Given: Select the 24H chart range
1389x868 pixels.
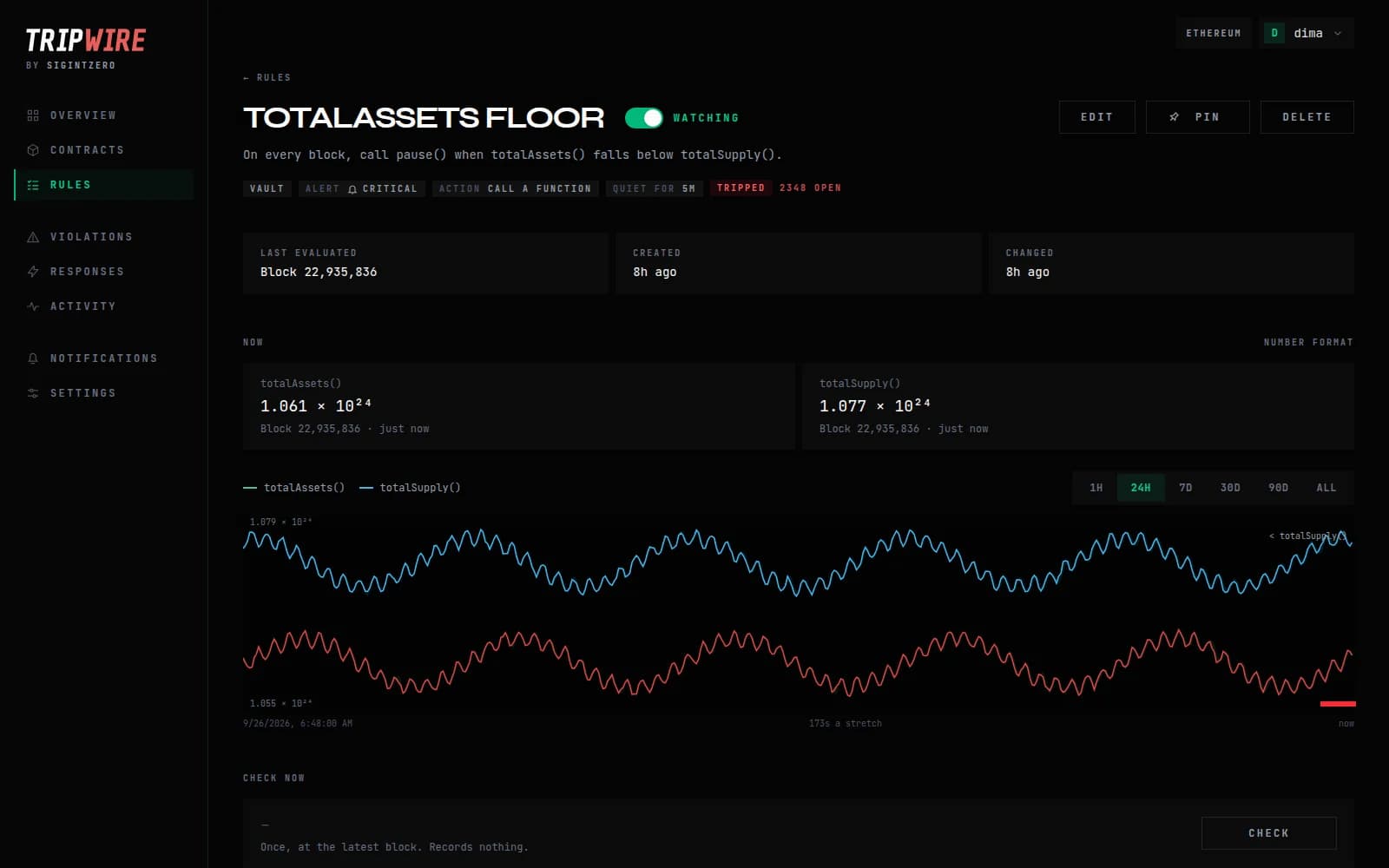Looking at the screenshot, I should [x=1141, y=488].
